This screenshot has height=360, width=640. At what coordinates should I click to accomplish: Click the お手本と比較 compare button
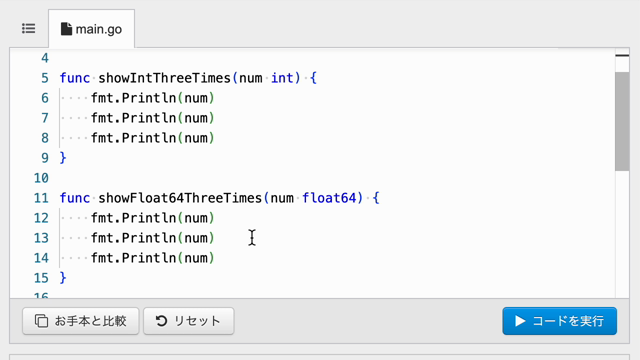81,321
